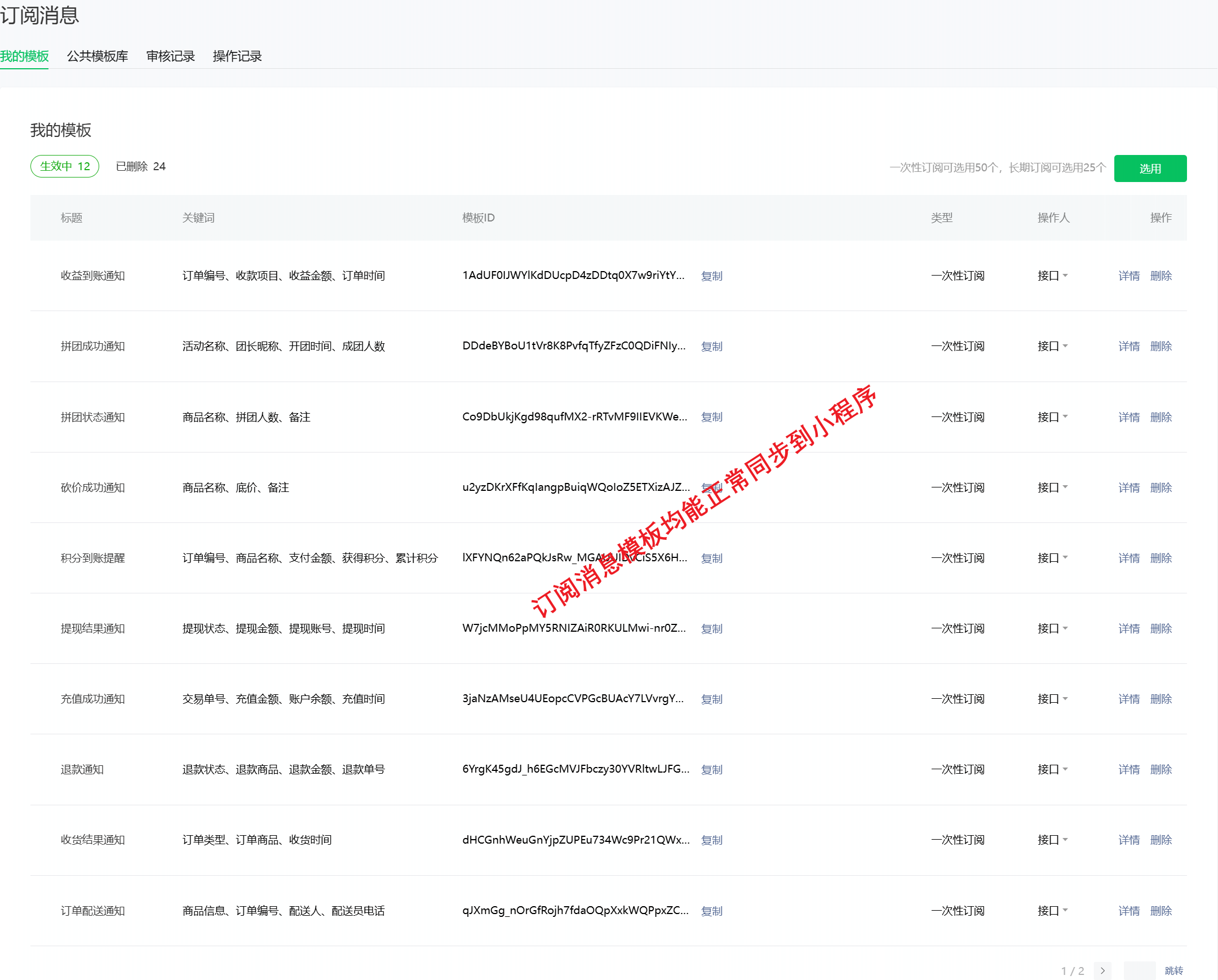Image resolution: width=1218 pixels, height=980 pixels.
Task: Delete the 退款通知 template
Action: click(x=1161, y=769)
